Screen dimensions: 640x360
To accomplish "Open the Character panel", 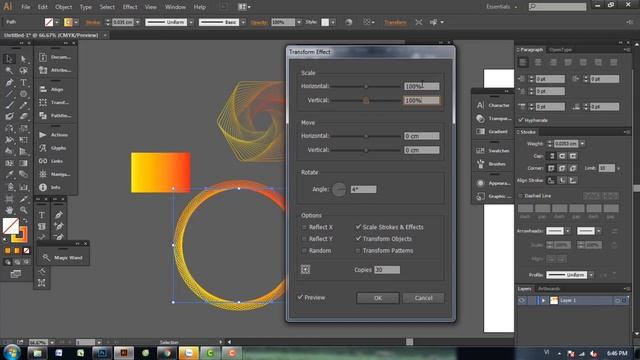I will pos(493,105).
